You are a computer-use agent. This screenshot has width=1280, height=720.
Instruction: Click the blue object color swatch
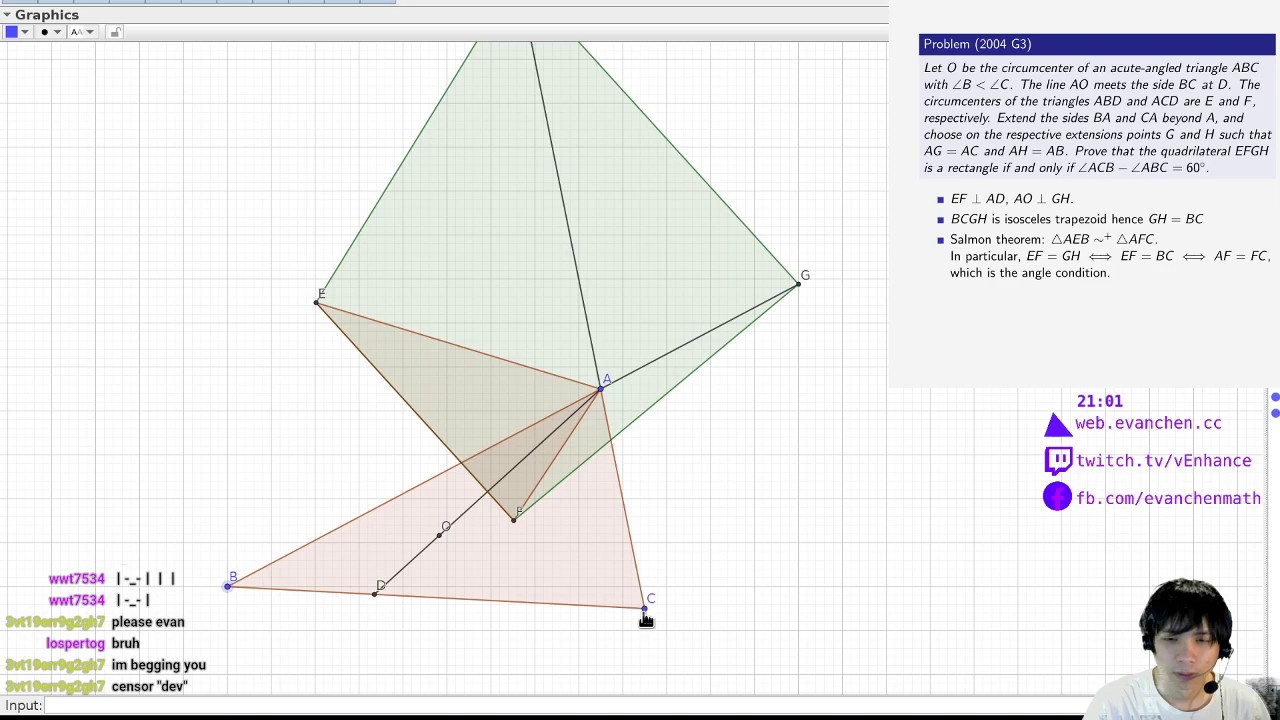point(11,32)
